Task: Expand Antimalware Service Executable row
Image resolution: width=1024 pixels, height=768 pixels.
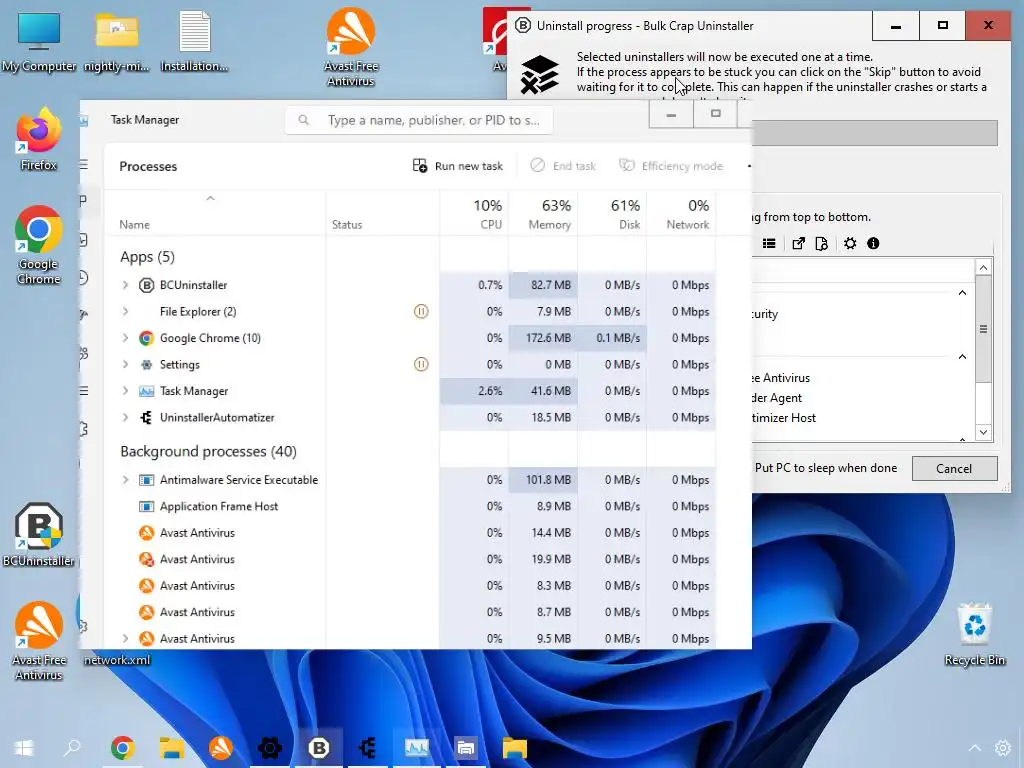Action: click(x=125, y=480)
